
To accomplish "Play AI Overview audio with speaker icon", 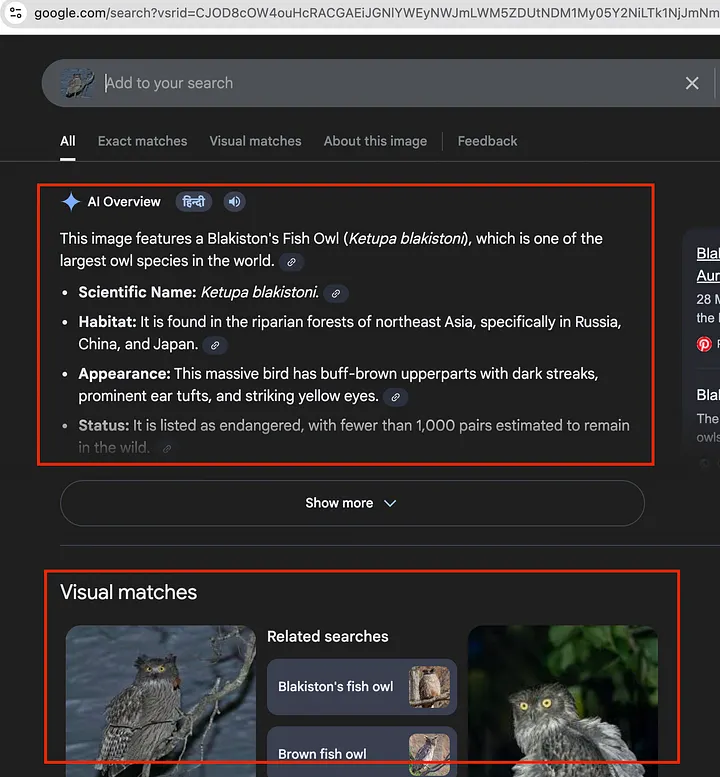I will [x=234, y=202].
